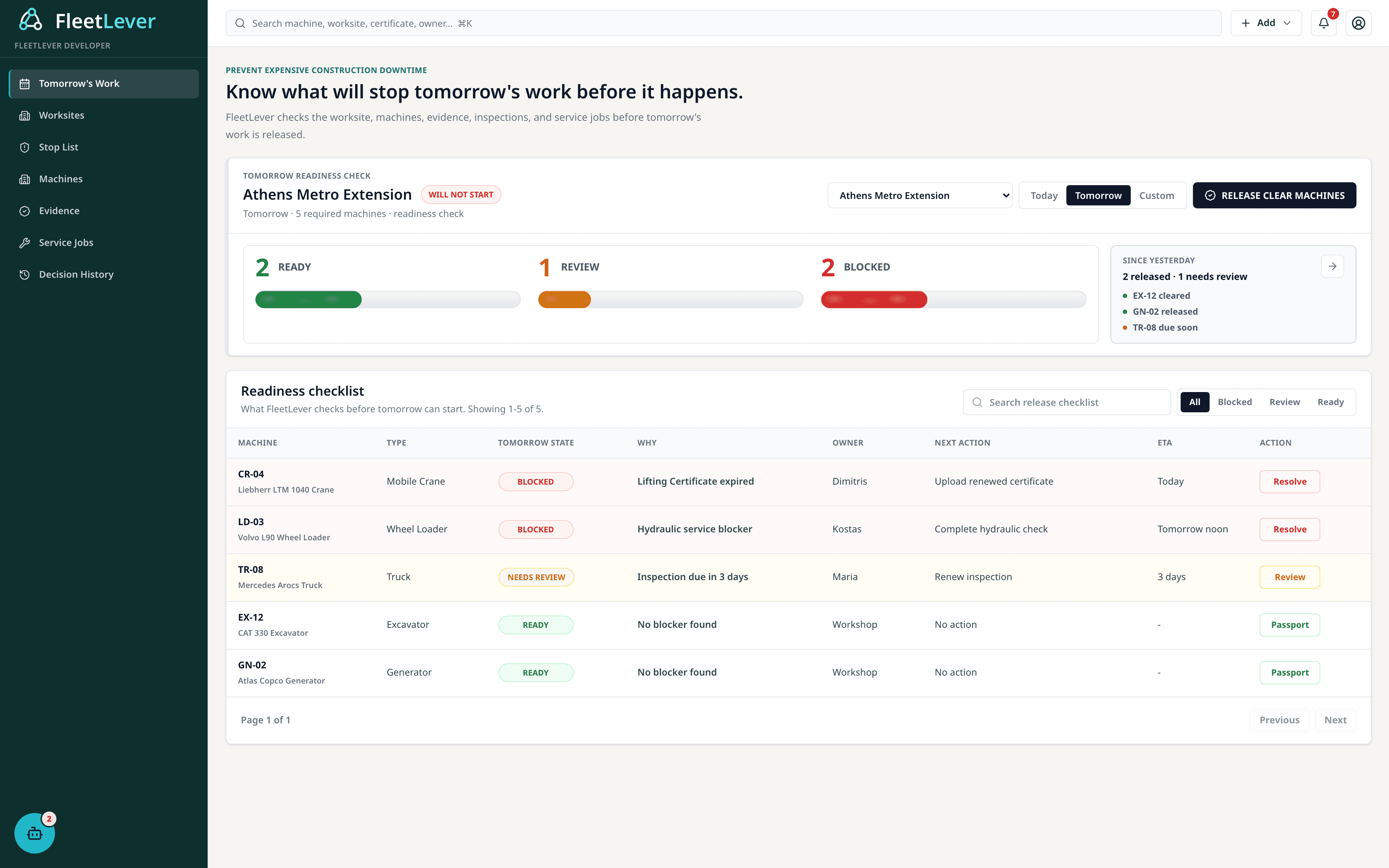Image resolution: width=1389 pixels, height=868 pixels.
Task: Click the WILL NOT START status badge
Action: click(460, 195)
